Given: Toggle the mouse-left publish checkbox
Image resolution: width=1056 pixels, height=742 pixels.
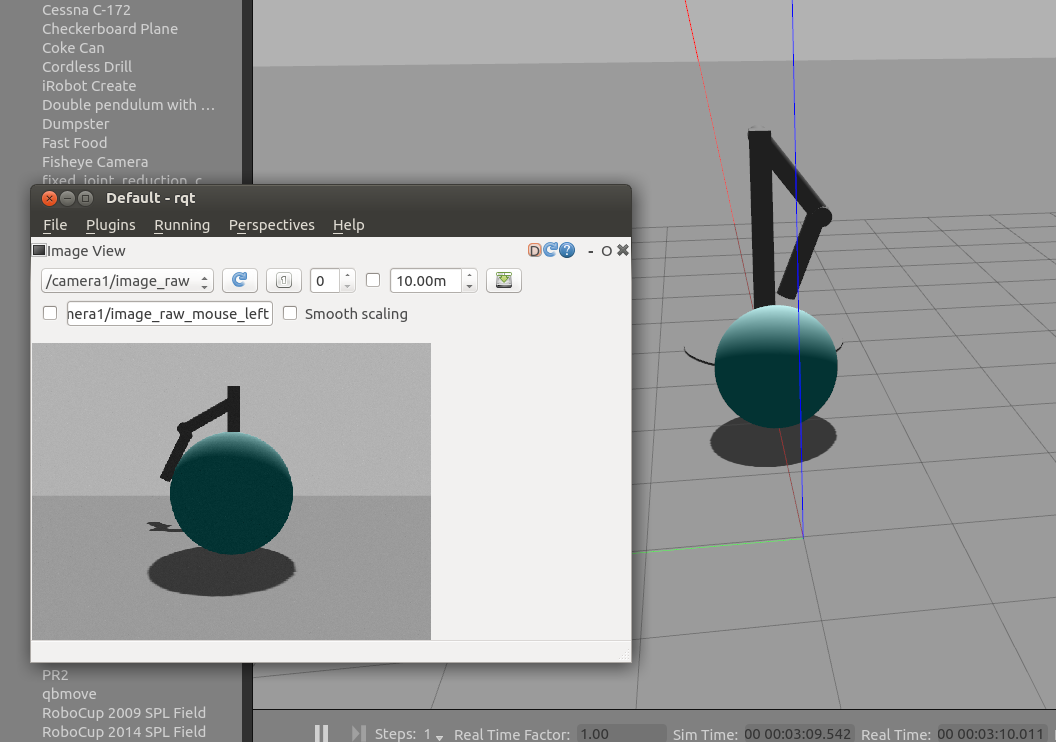Looking at the screenshot, I should (x=49, y=313).
